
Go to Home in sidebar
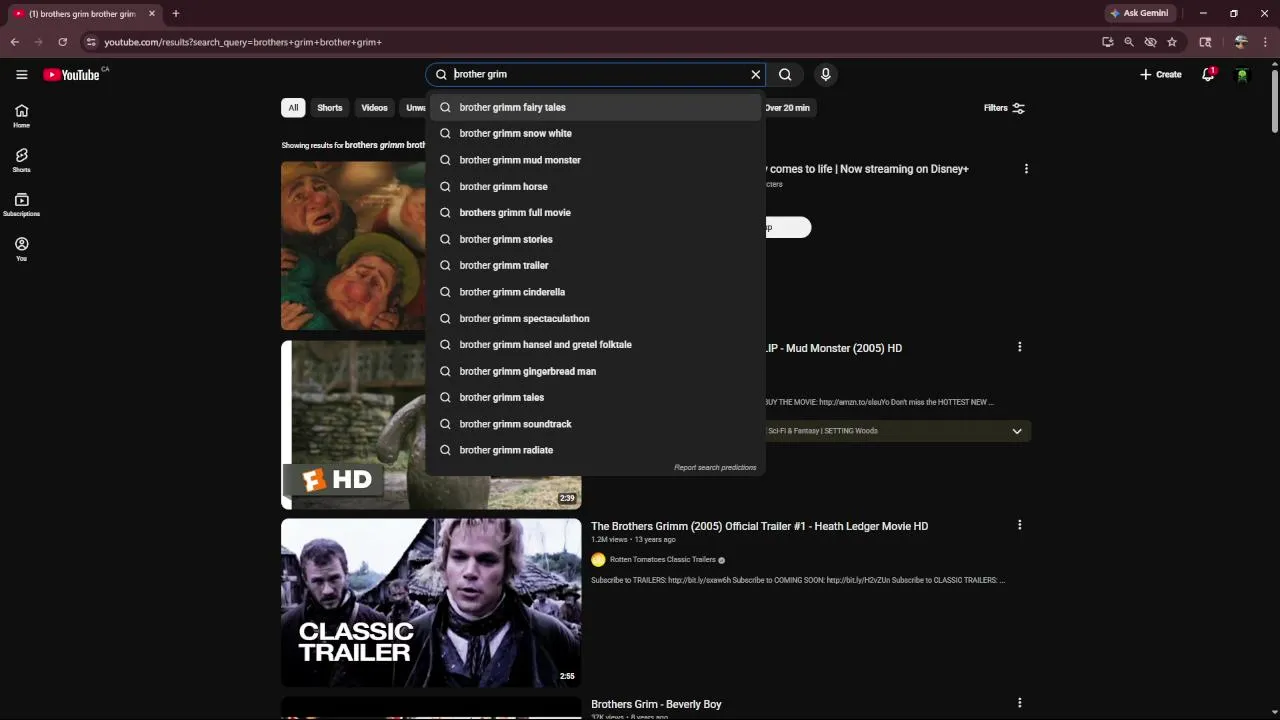(x=21, y=116)
